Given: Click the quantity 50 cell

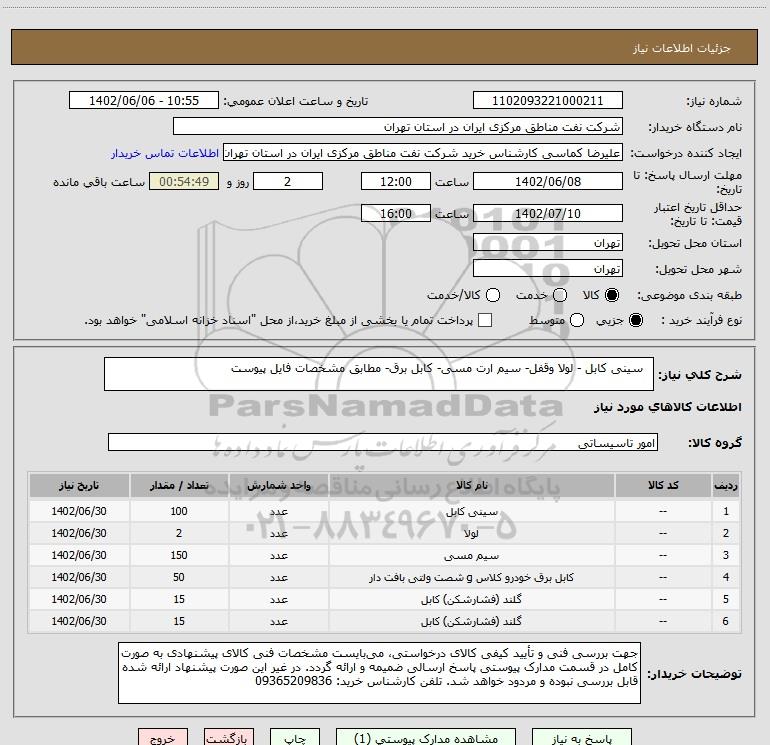Looking at the screenshot, I should 179,577.
